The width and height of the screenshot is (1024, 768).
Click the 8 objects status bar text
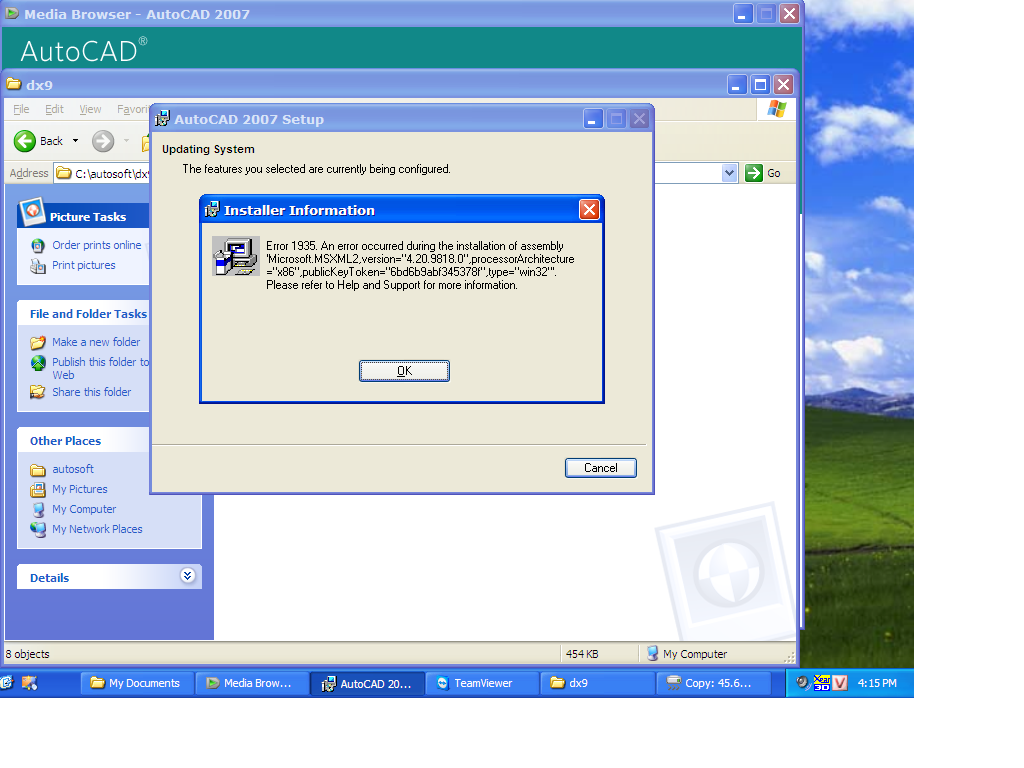click(x=27, y=654)
